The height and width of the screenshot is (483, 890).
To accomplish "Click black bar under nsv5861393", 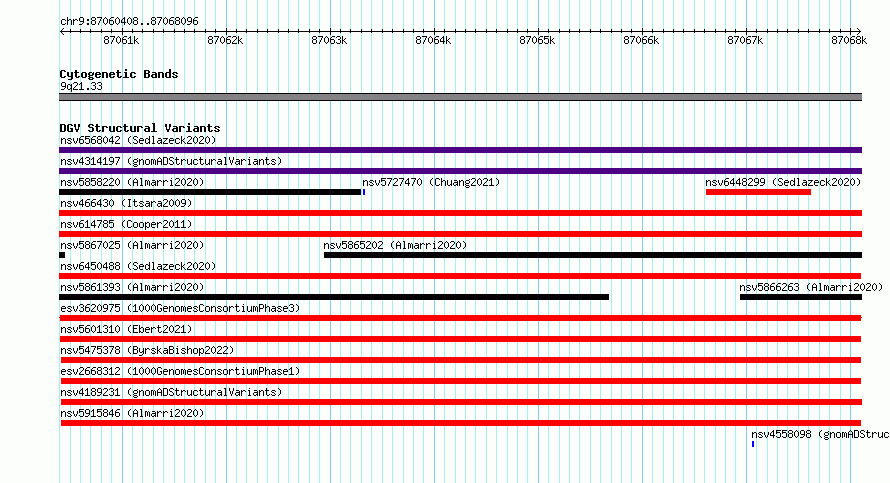I will (334, 297).
